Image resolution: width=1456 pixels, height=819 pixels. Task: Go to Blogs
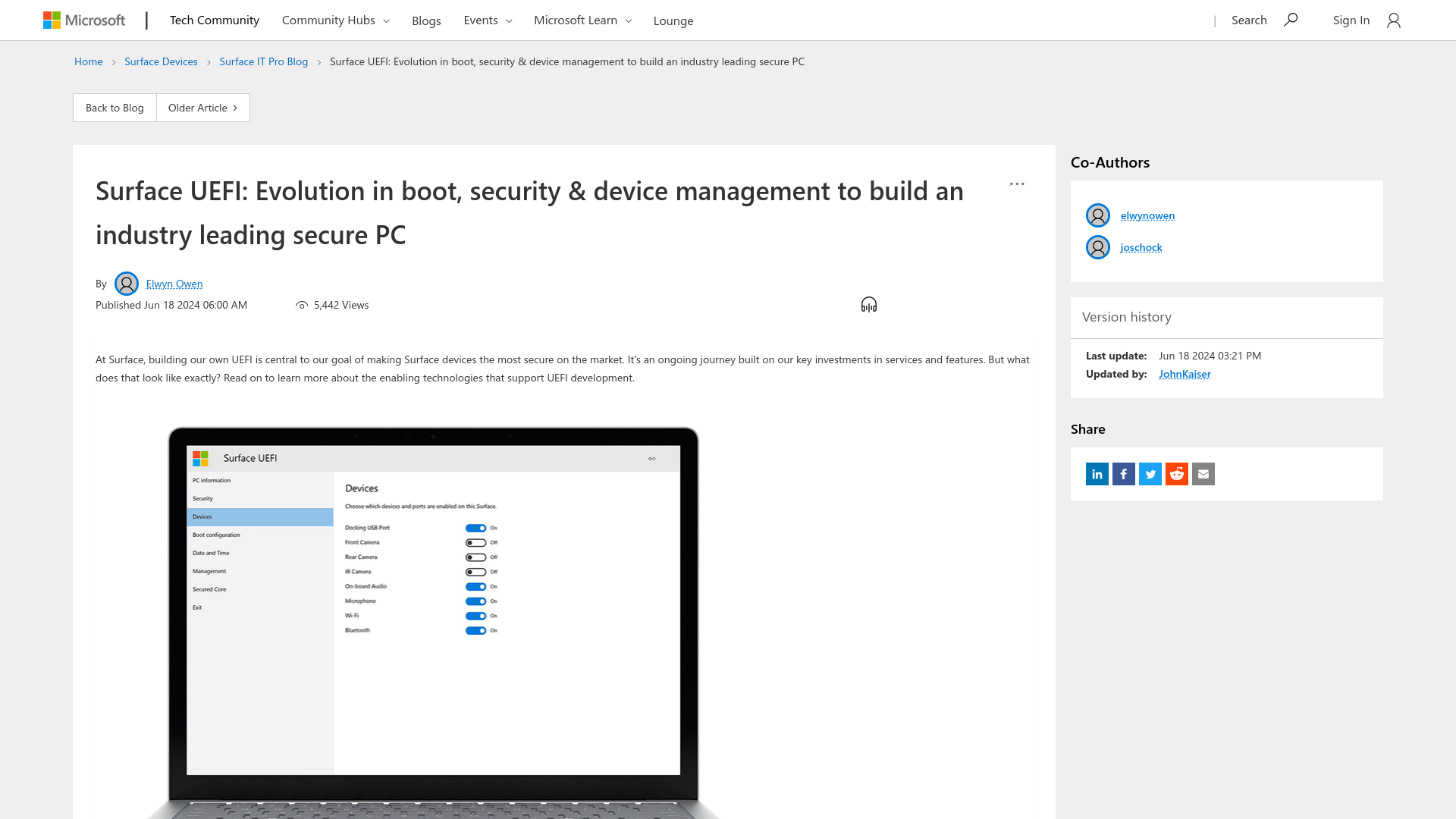tap(426, 20)
